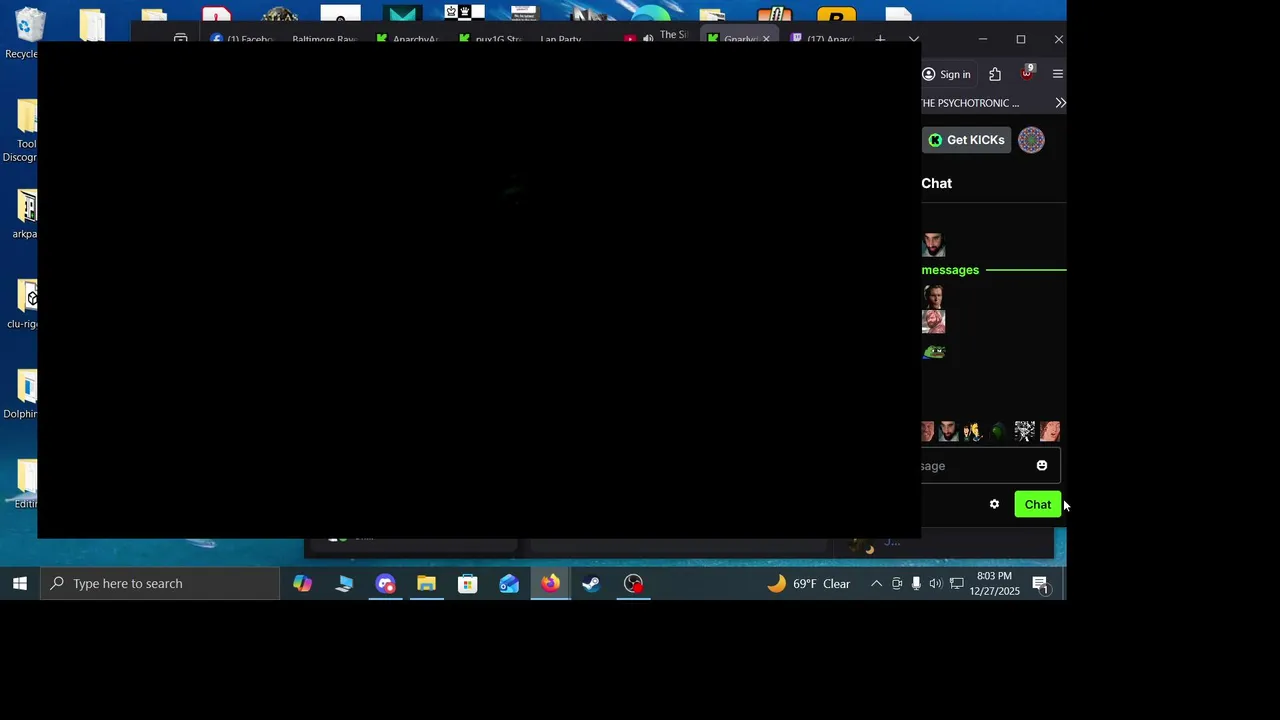Click Firefox icon in the taskbar

[550, 583]
